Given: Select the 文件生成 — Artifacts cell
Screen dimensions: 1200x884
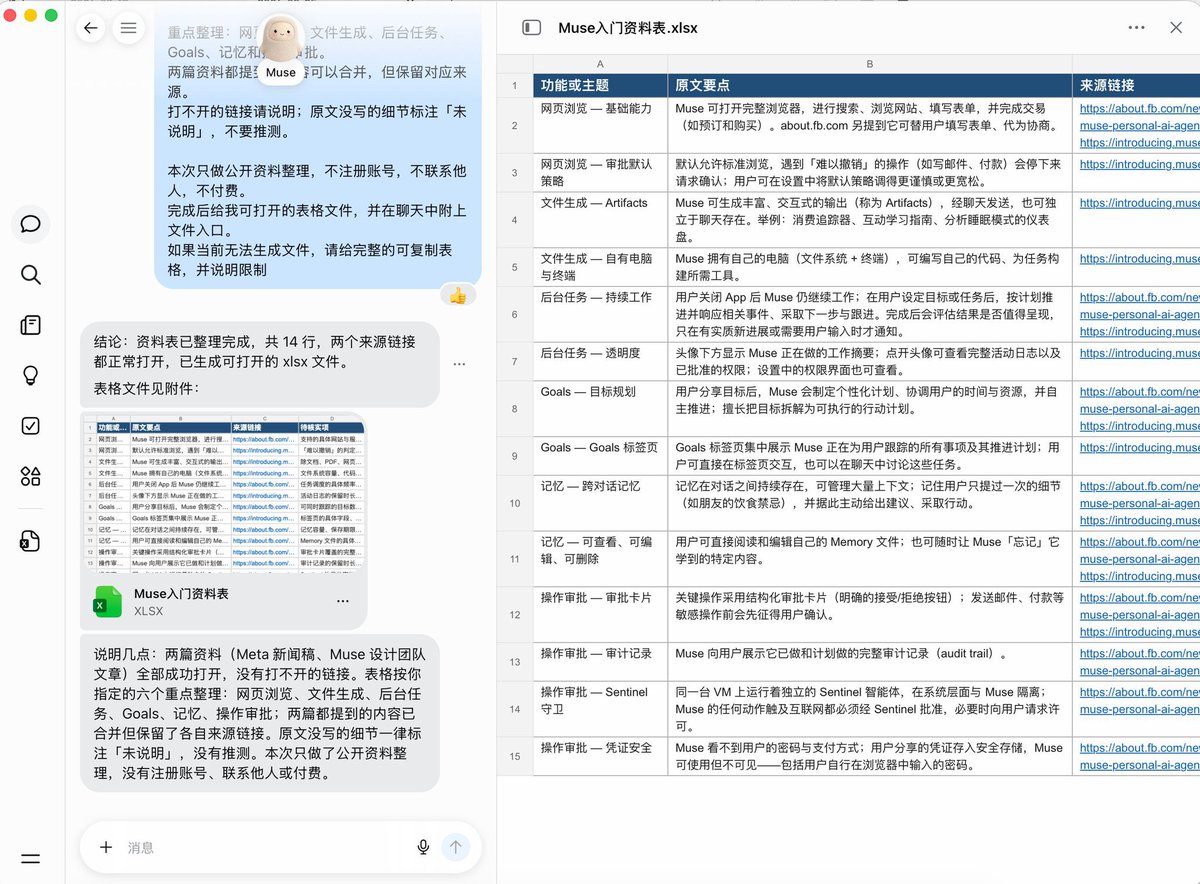Looking at the screenshot, I should [600, 220].
